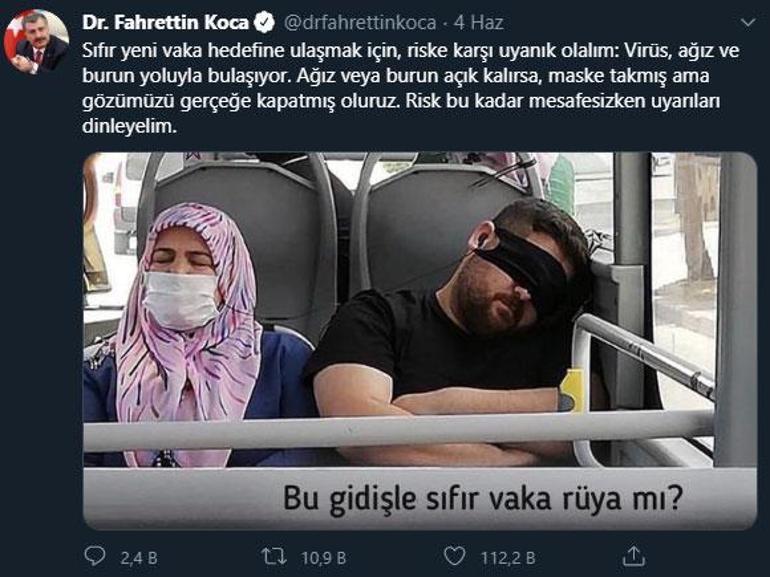This screenshot has width=770, height=577.
Task: Open Dr. Fahrettin Koca profile name
Action: (165, 23)
